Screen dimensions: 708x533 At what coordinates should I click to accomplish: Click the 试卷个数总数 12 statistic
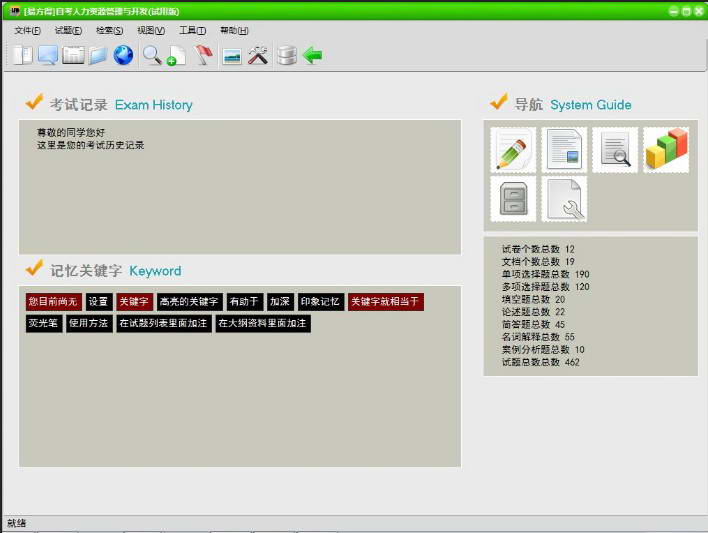[x=538, y=249]
